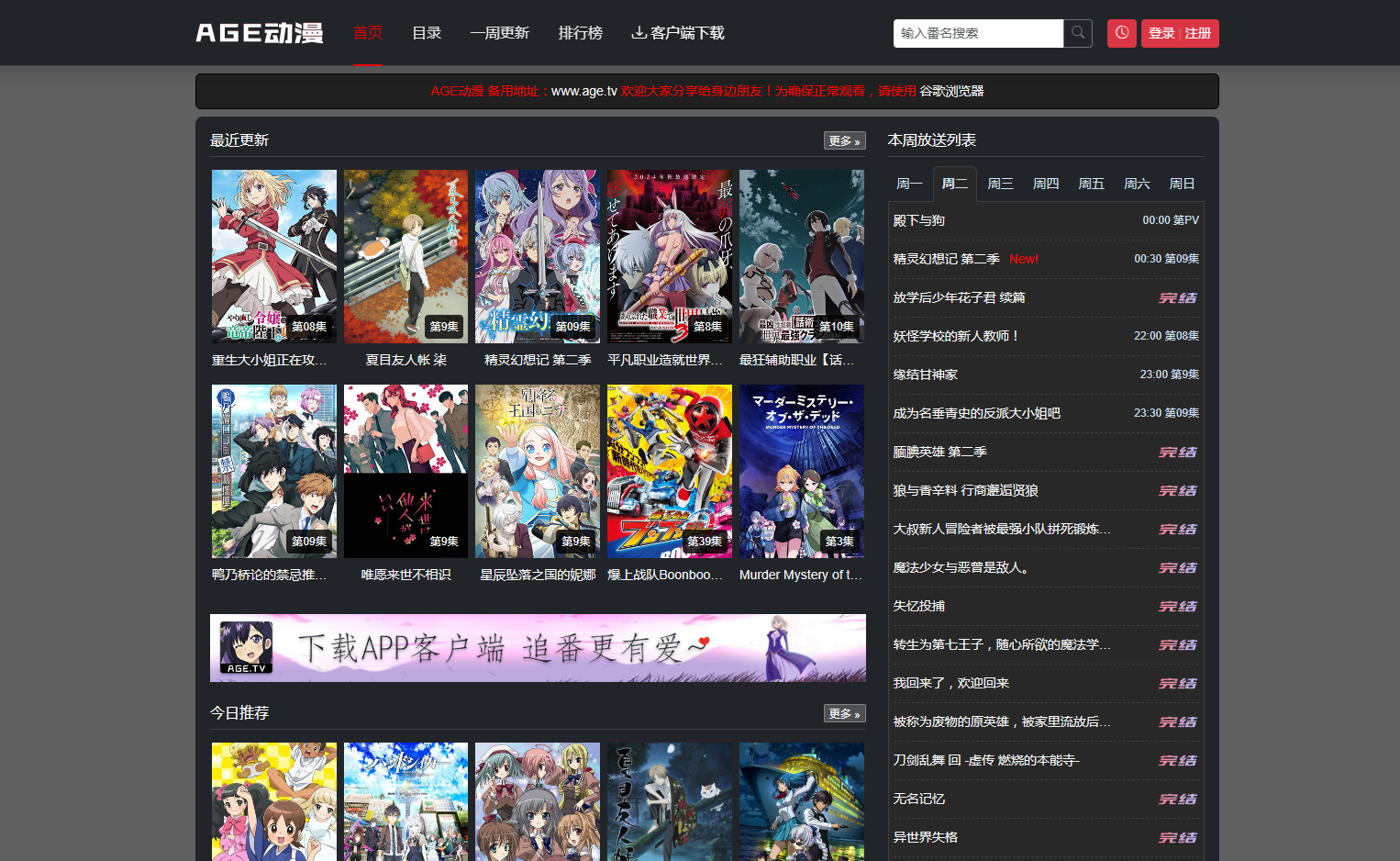The image size is (1400, 861).
Task: Open the 平凡职业造就世界… poster thumbnail
Action: (x=670, y=256)
